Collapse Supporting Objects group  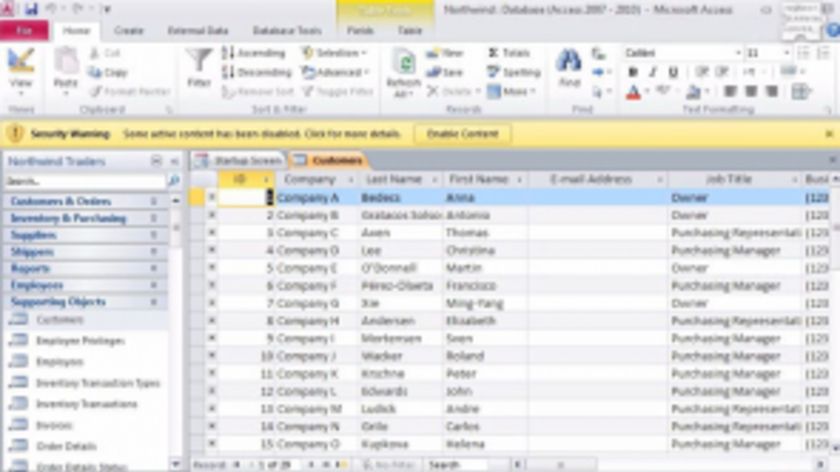(86, 302)
